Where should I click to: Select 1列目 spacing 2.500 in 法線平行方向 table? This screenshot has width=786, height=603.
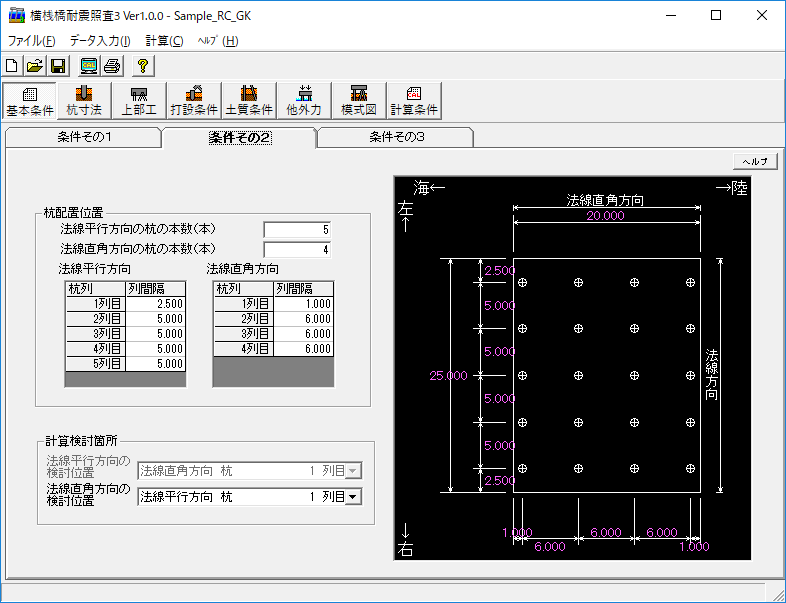pos(156,304)
